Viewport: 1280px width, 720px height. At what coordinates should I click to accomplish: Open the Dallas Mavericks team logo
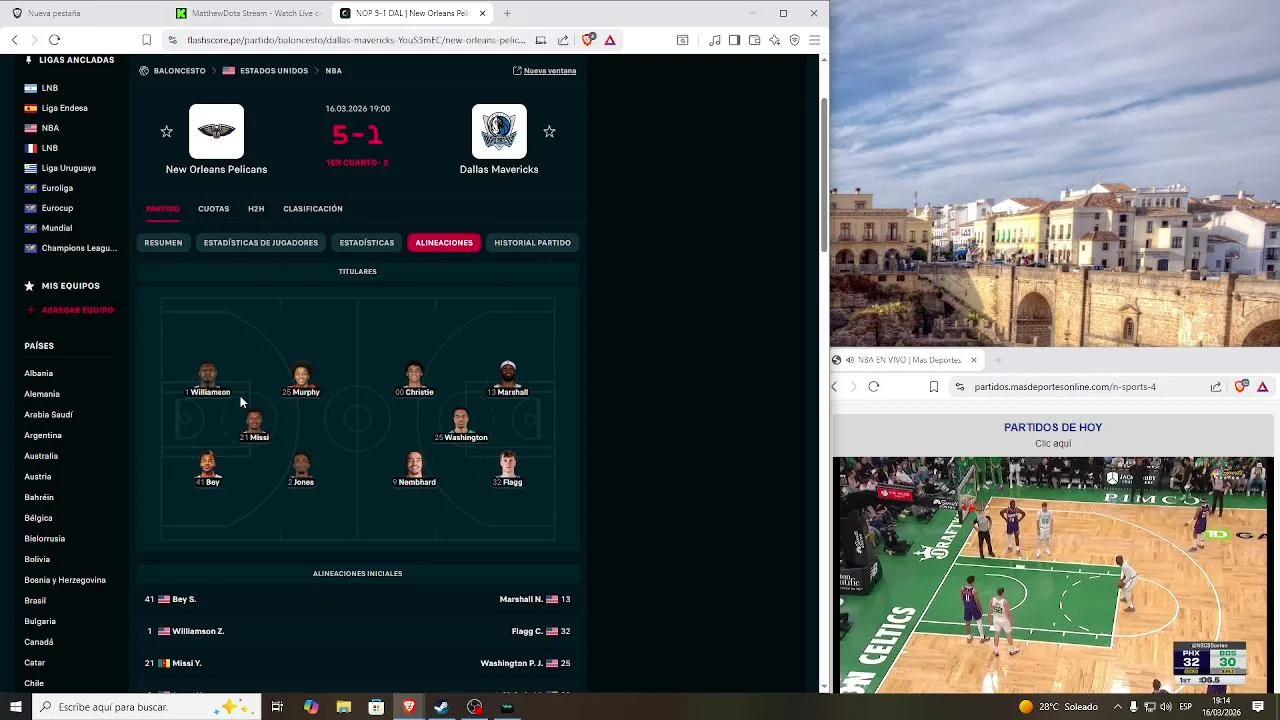(499, 132)
